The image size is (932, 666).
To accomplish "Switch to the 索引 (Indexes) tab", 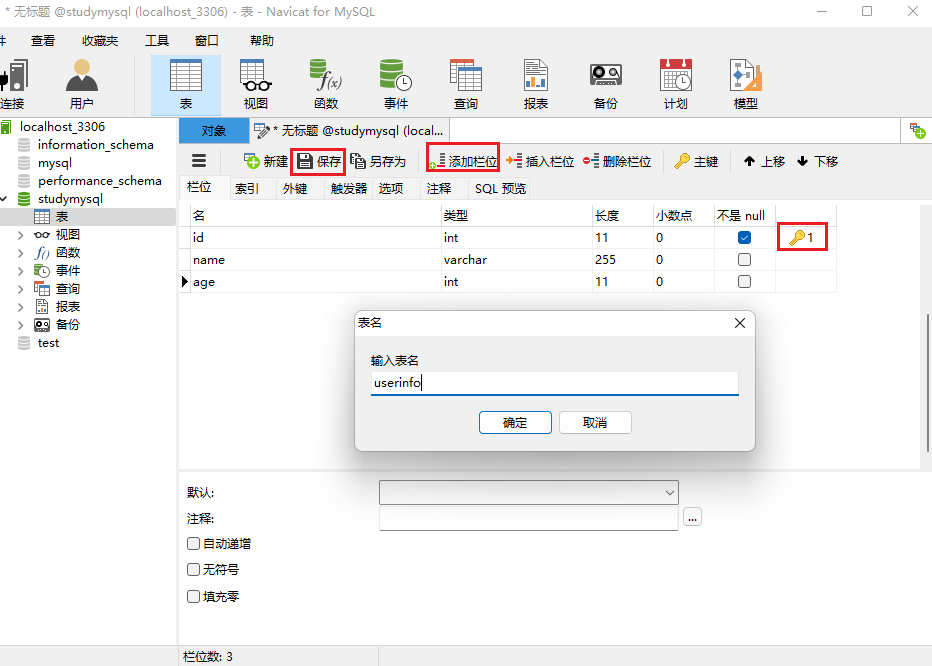I will click(x=247, y=189).
